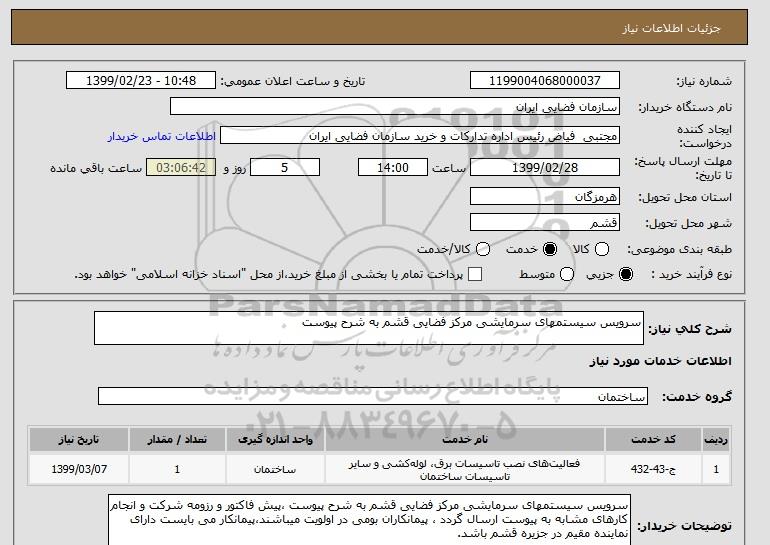Select the کالا/خدمت radio button
770x545 pixels.
[x=483, y=249]
